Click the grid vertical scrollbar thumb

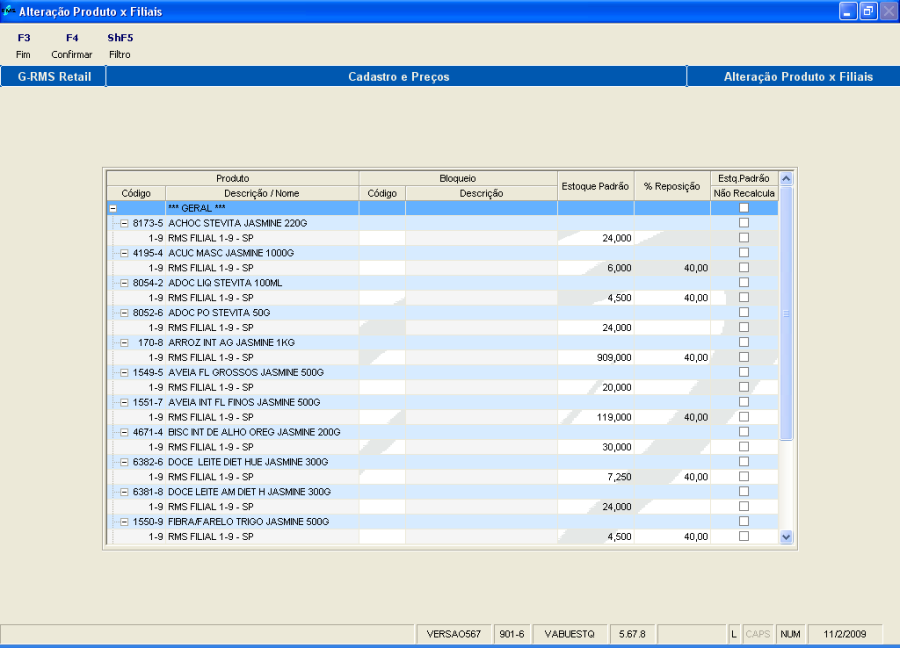[786, 313]
